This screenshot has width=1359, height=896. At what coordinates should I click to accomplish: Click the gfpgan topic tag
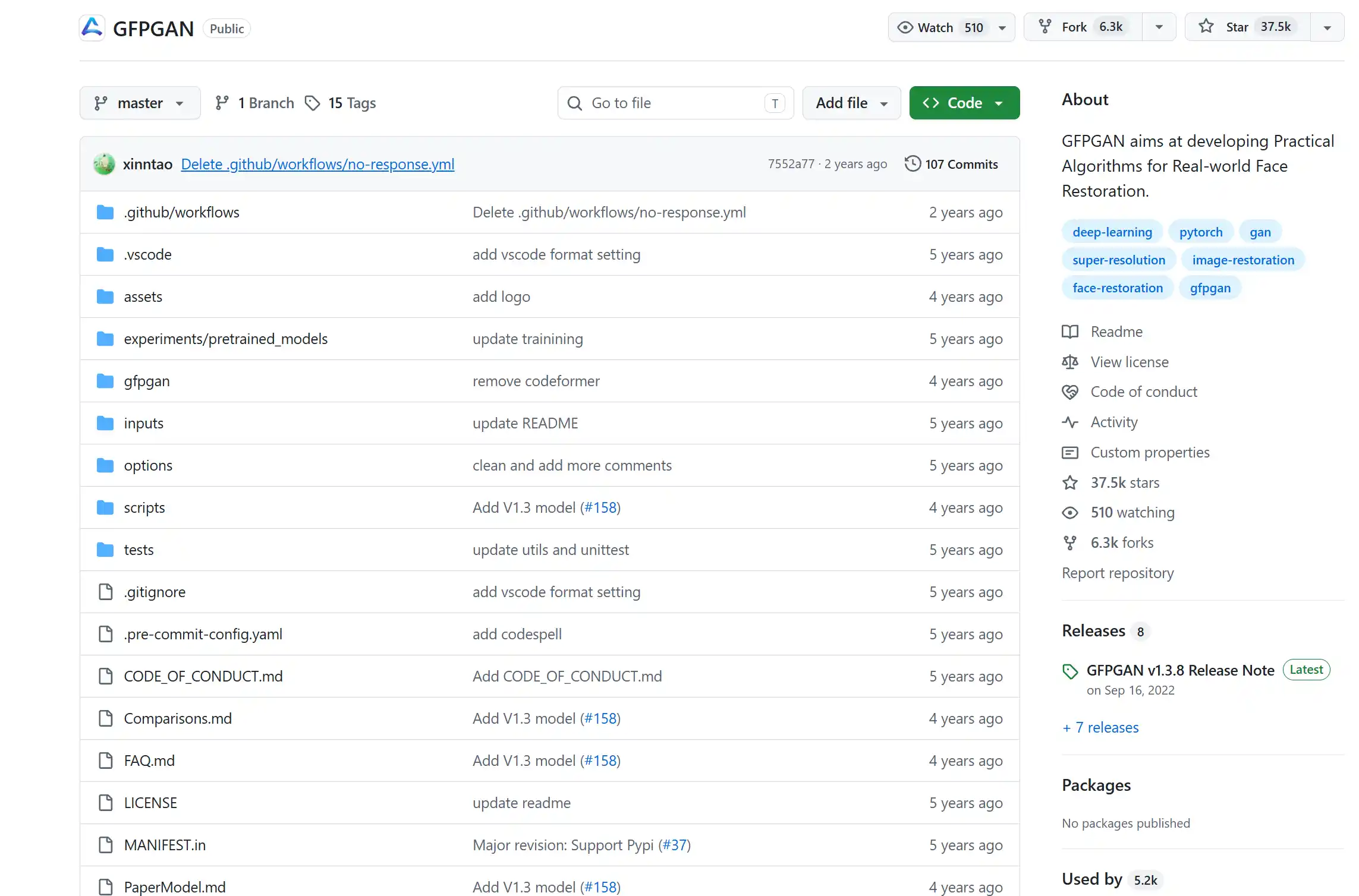pos(1210,288)
